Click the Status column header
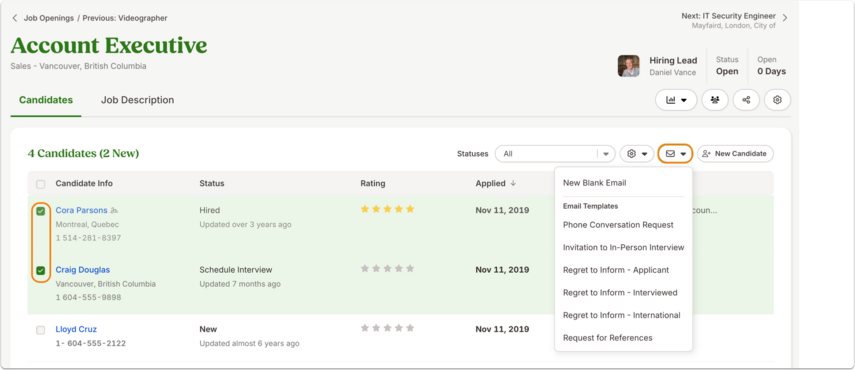The image size is (855, 370). 212,184
